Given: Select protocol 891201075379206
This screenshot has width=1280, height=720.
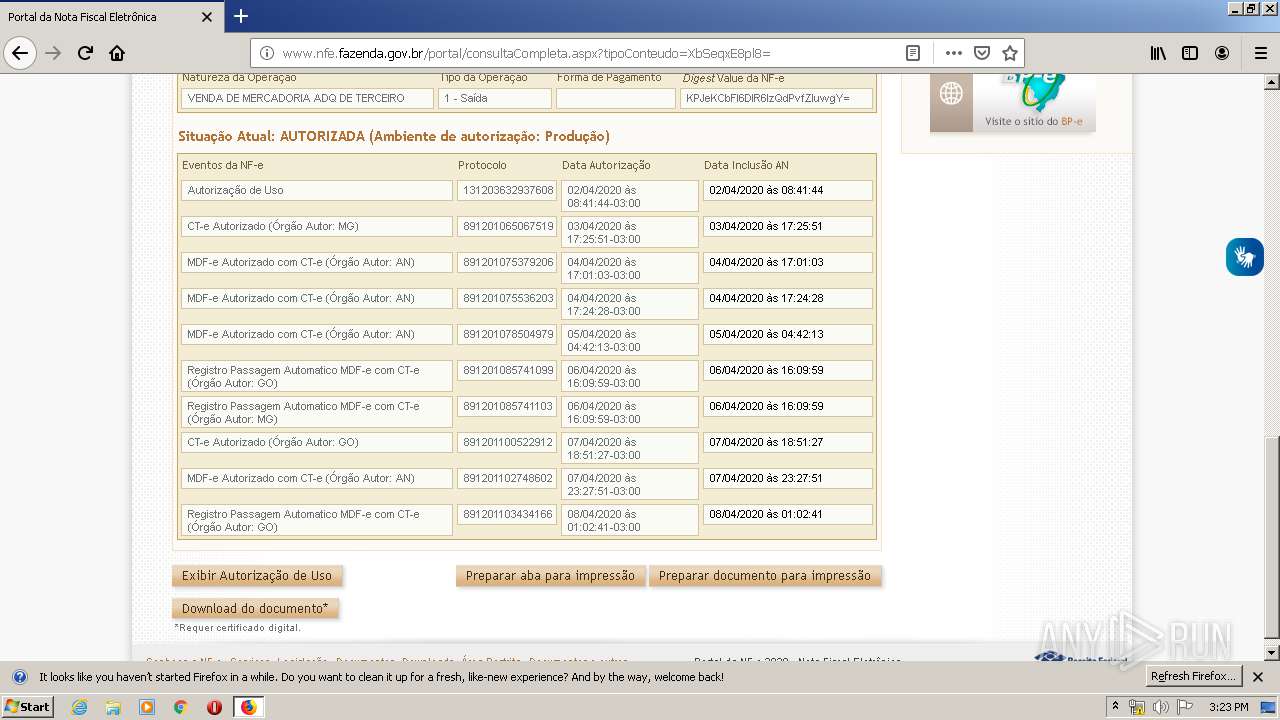Looking at the screenshot, I should (x=507, y=262).
